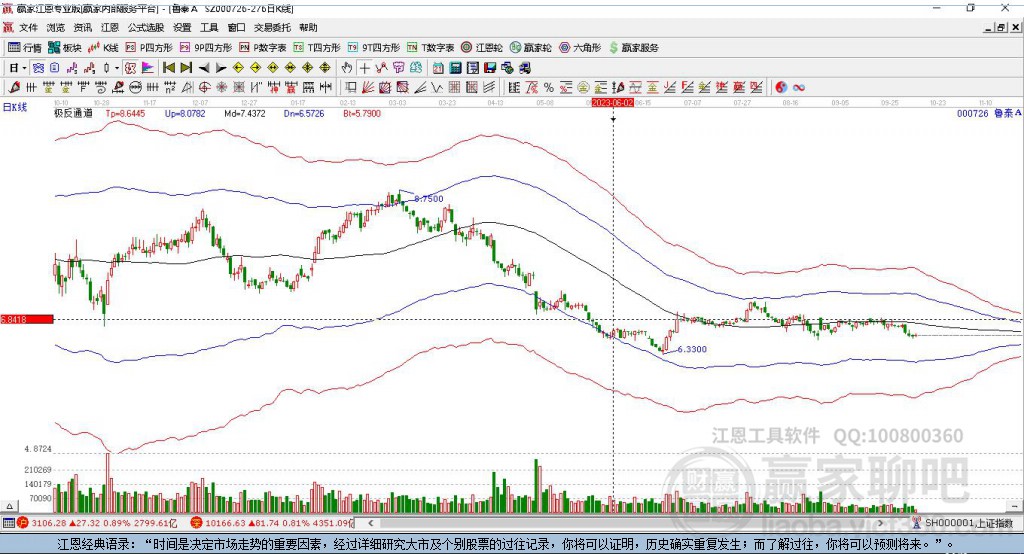Screen dimensions: 1024x554
Task: Open the 江恩轮 Gann wheel
Action: 482,48
